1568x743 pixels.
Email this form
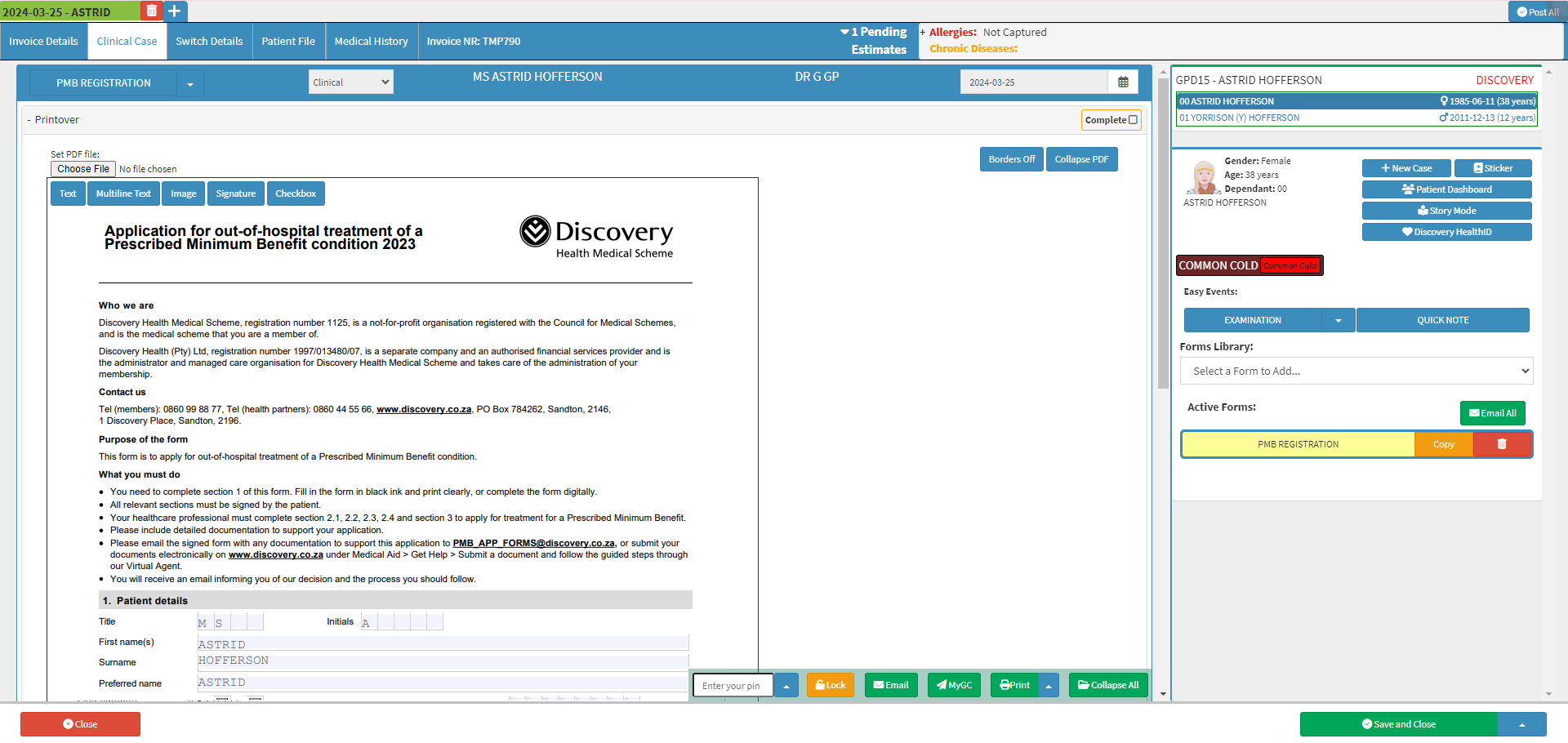(891, 685)
